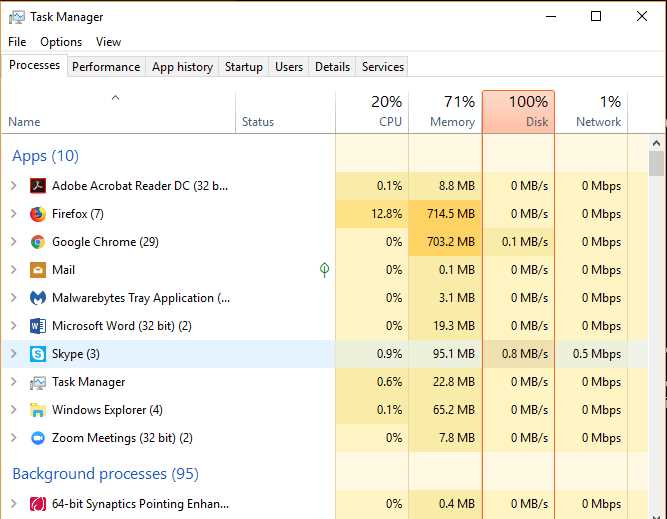Screen dimensions: 667x519
Task: Click the vertical scrollbar thumb
Action: 656,163
